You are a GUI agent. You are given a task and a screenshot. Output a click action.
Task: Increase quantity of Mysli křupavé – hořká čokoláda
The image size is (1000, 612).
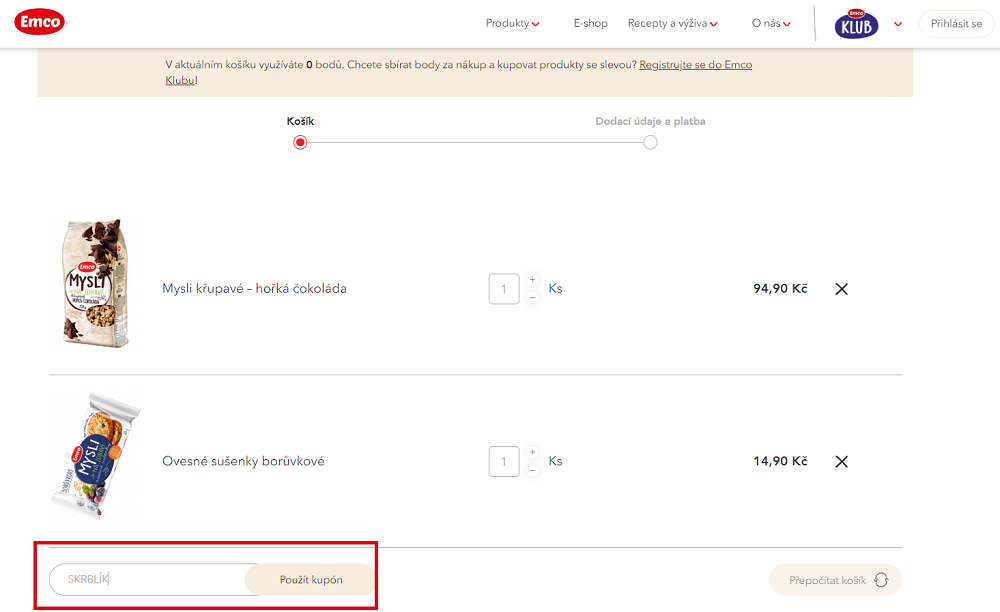coord(533,279)
